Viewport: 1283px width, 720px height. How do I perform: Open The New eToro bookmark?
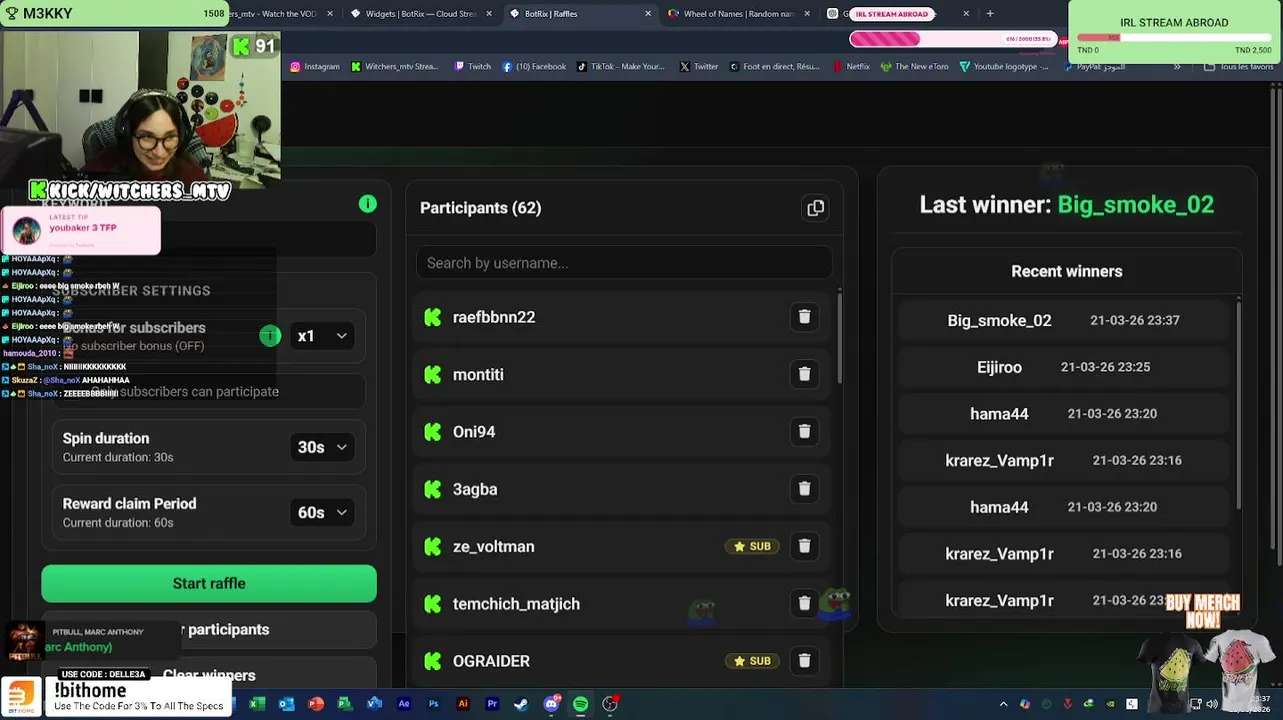click(x=915, y=67)
